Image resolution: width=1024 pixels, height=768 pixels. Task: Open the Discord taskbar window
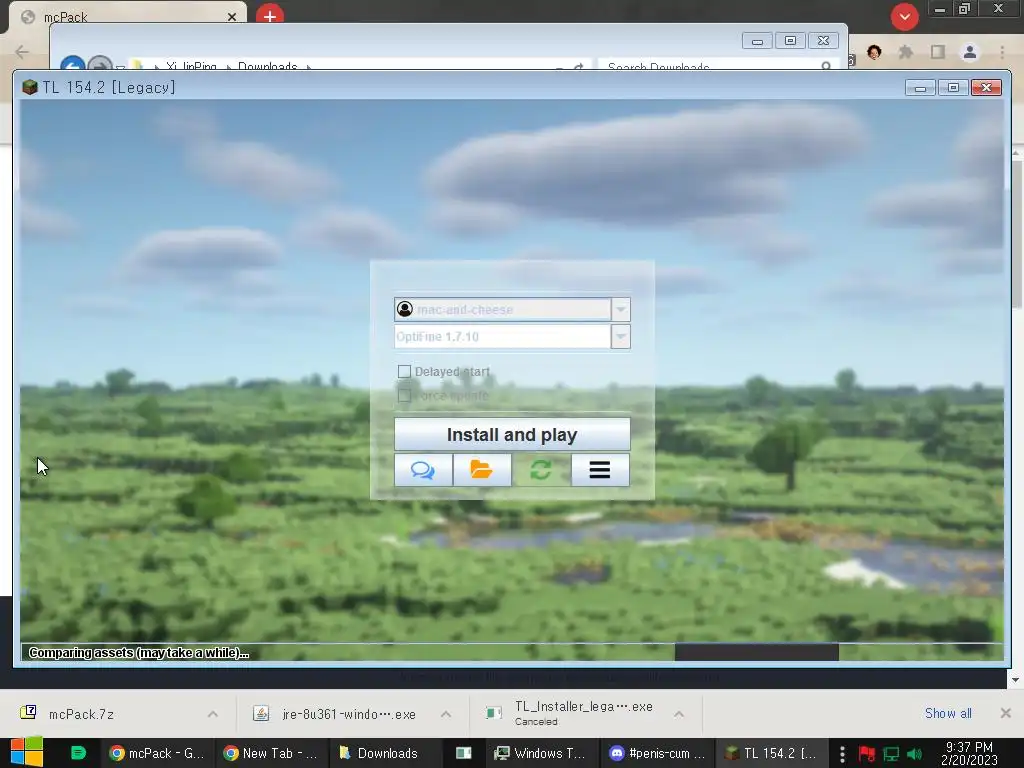[656, 753]
